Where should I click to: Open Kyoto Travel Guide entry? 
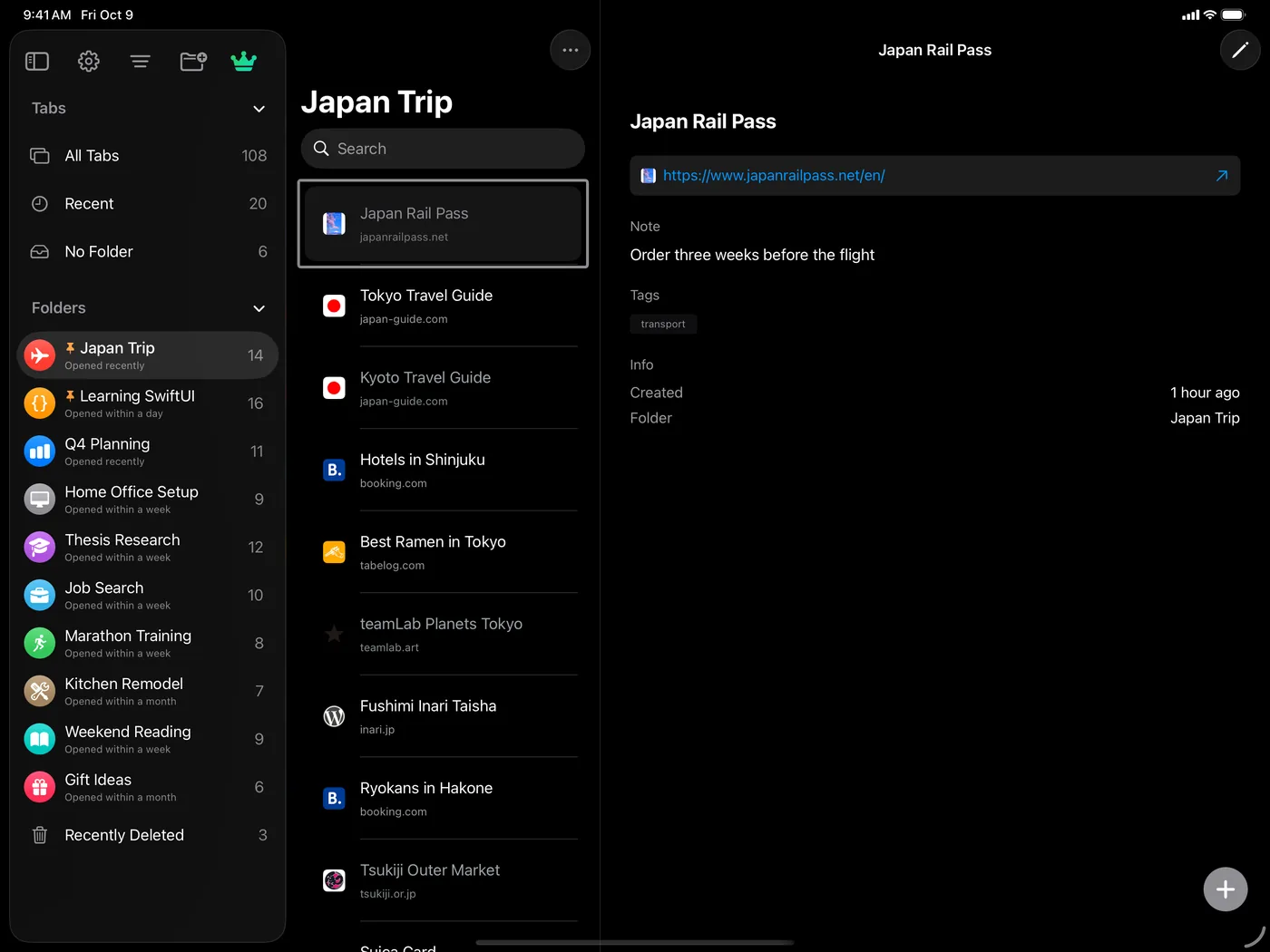coord(443,388)
